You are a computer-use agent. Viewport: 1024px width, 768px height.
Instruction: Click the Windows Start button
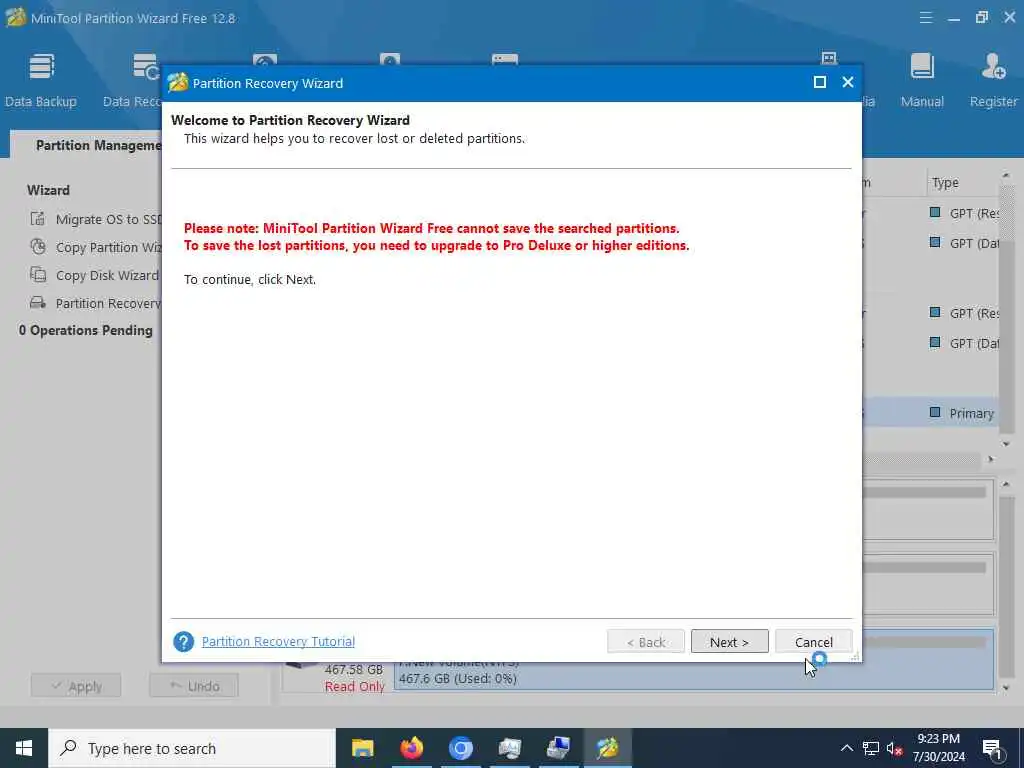pyautogui.click(x=24, y=748)
